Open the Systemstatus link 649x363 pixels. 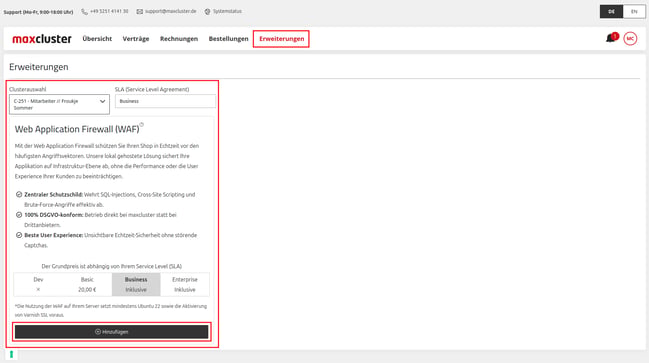227,11
